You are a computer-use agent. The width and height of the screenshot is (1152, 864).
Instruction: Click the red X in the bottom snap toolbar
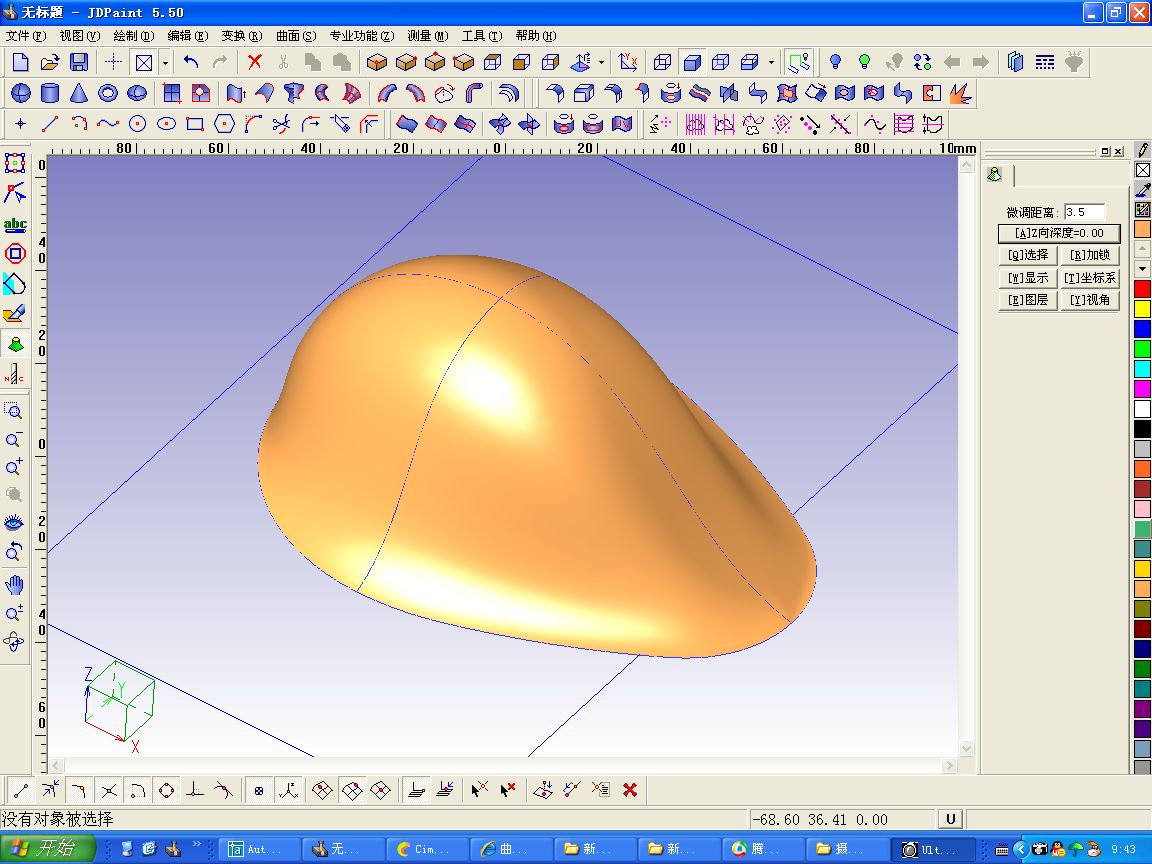point(630,790)
